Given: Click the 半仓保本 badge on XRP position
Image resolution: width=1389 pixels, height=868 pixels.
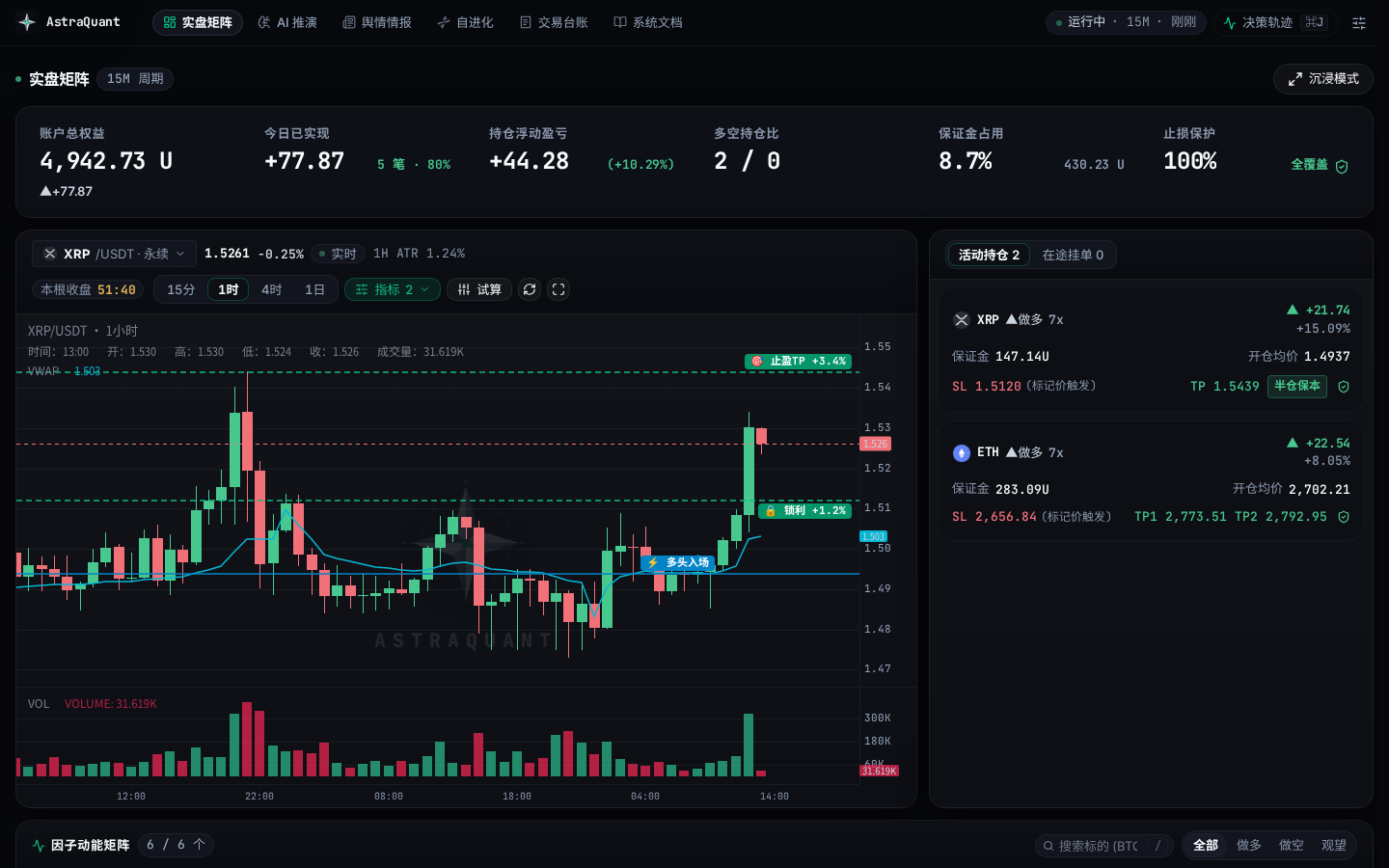Looking at the screenshot, I should [1297, 386].
